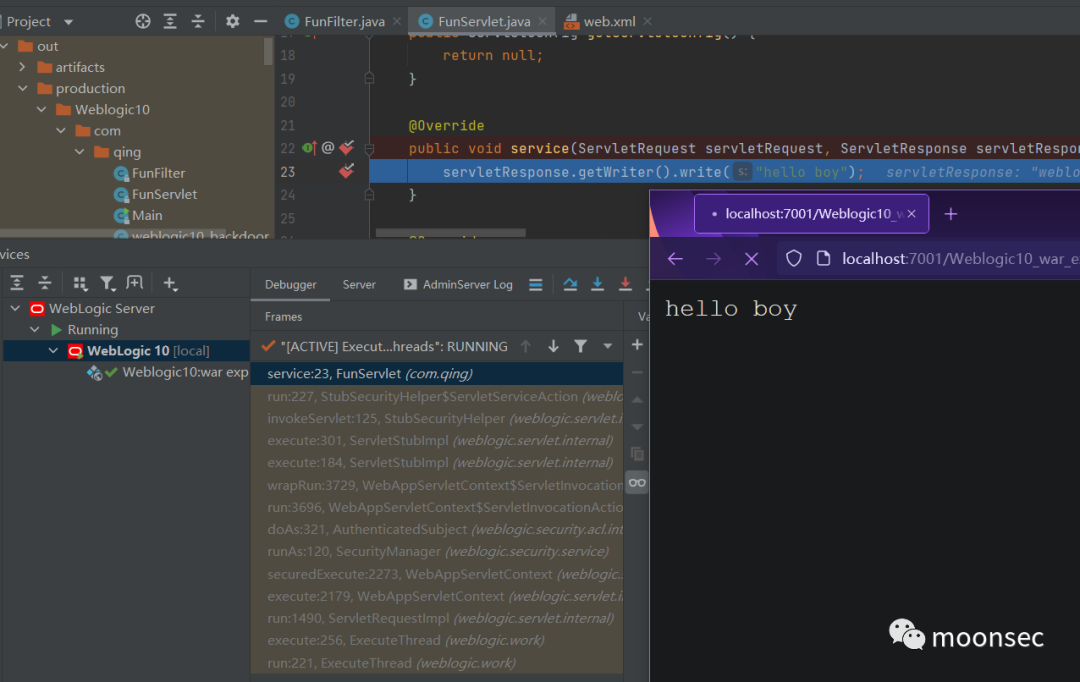This screenshot has height=682, width=1080.
Task: Click the copy/duplicate watch icon
Action: (x=637, y=454)
